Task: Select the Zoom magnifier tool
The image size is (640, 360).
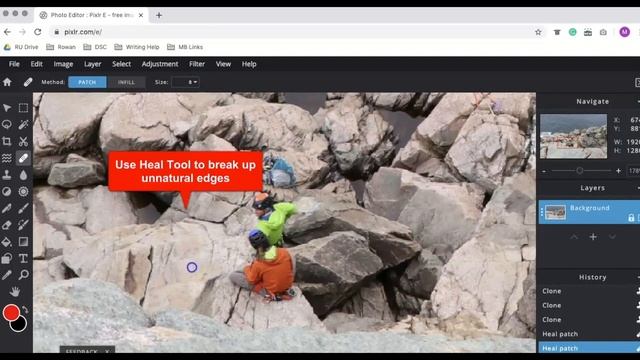Action: [23, 275]
